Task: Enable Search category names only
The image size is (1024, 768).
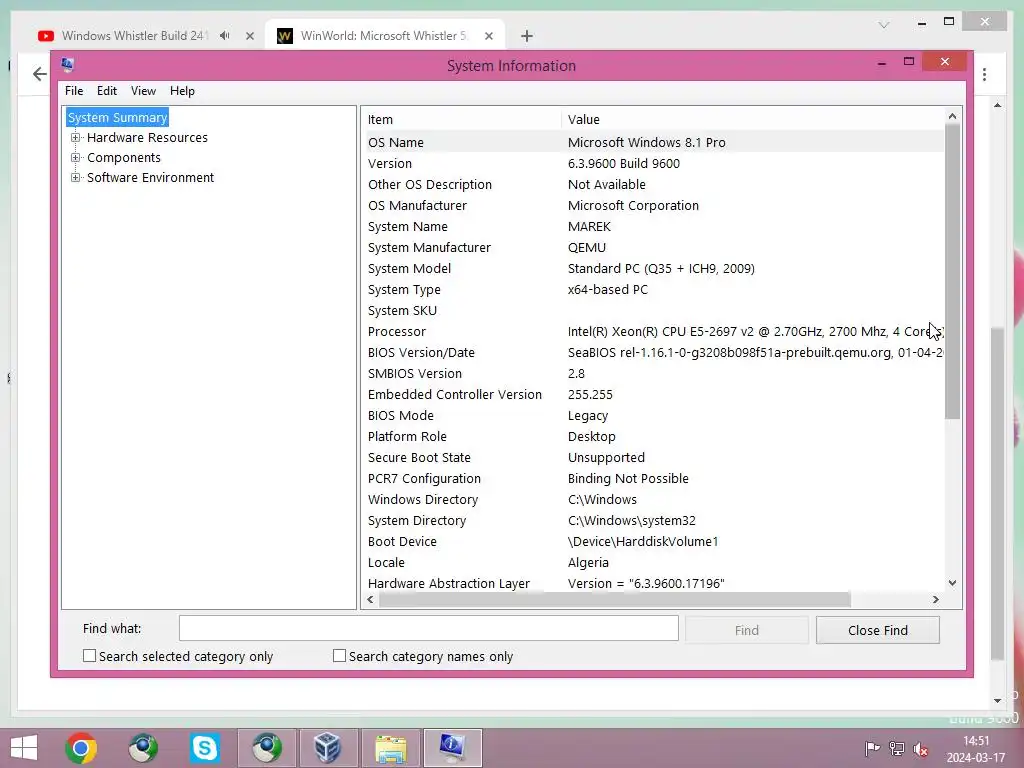Action: [x=340, y=656]
